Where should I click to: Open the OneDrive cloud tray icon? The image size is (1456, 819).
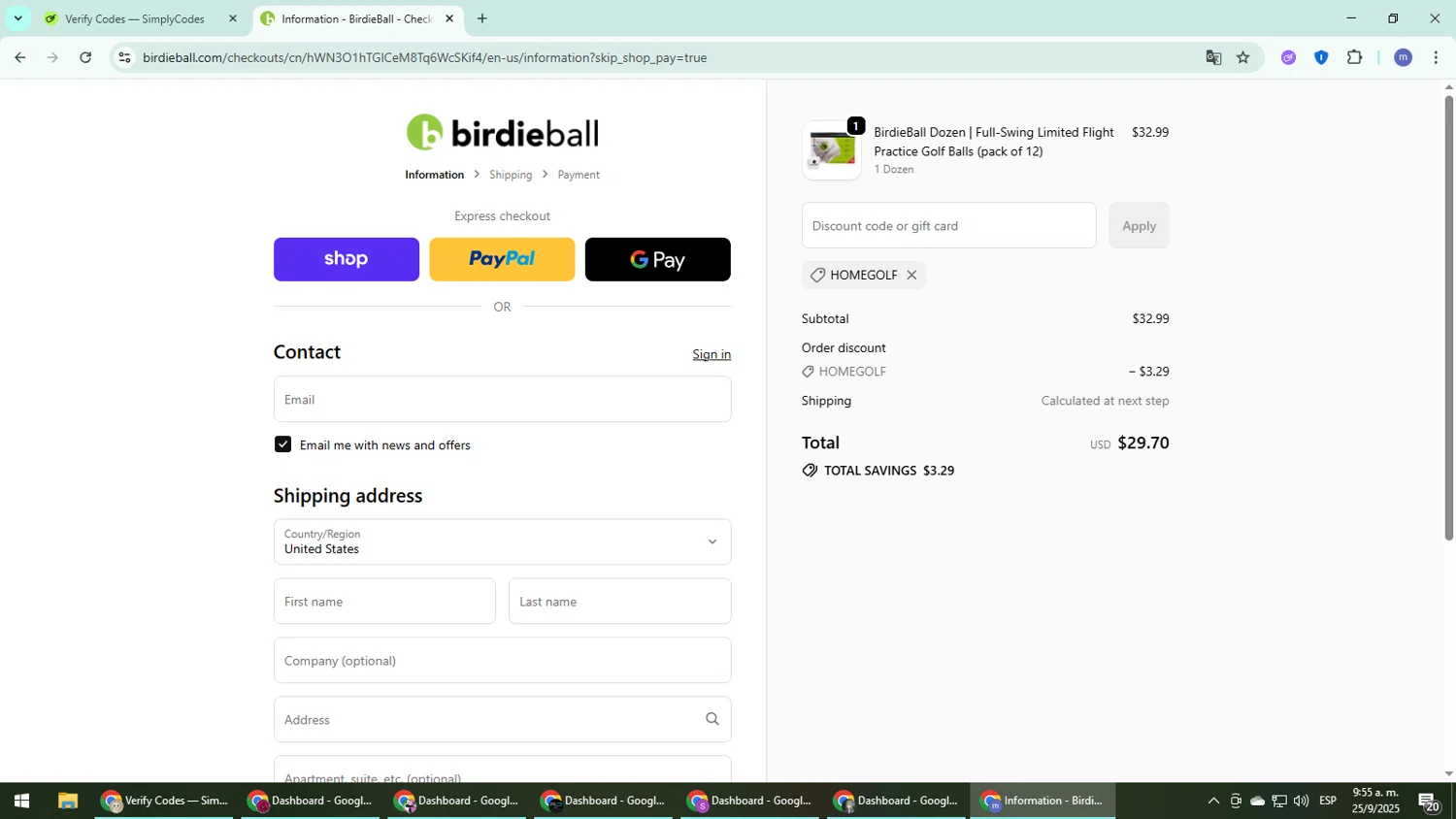click(1257, 801)
